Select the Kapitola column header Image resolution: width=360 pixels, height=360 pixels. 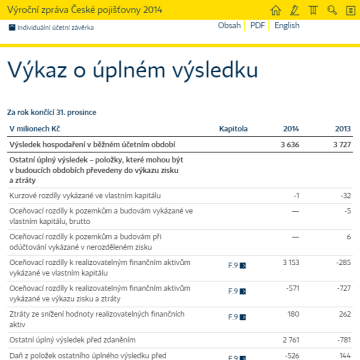(233, 129)
